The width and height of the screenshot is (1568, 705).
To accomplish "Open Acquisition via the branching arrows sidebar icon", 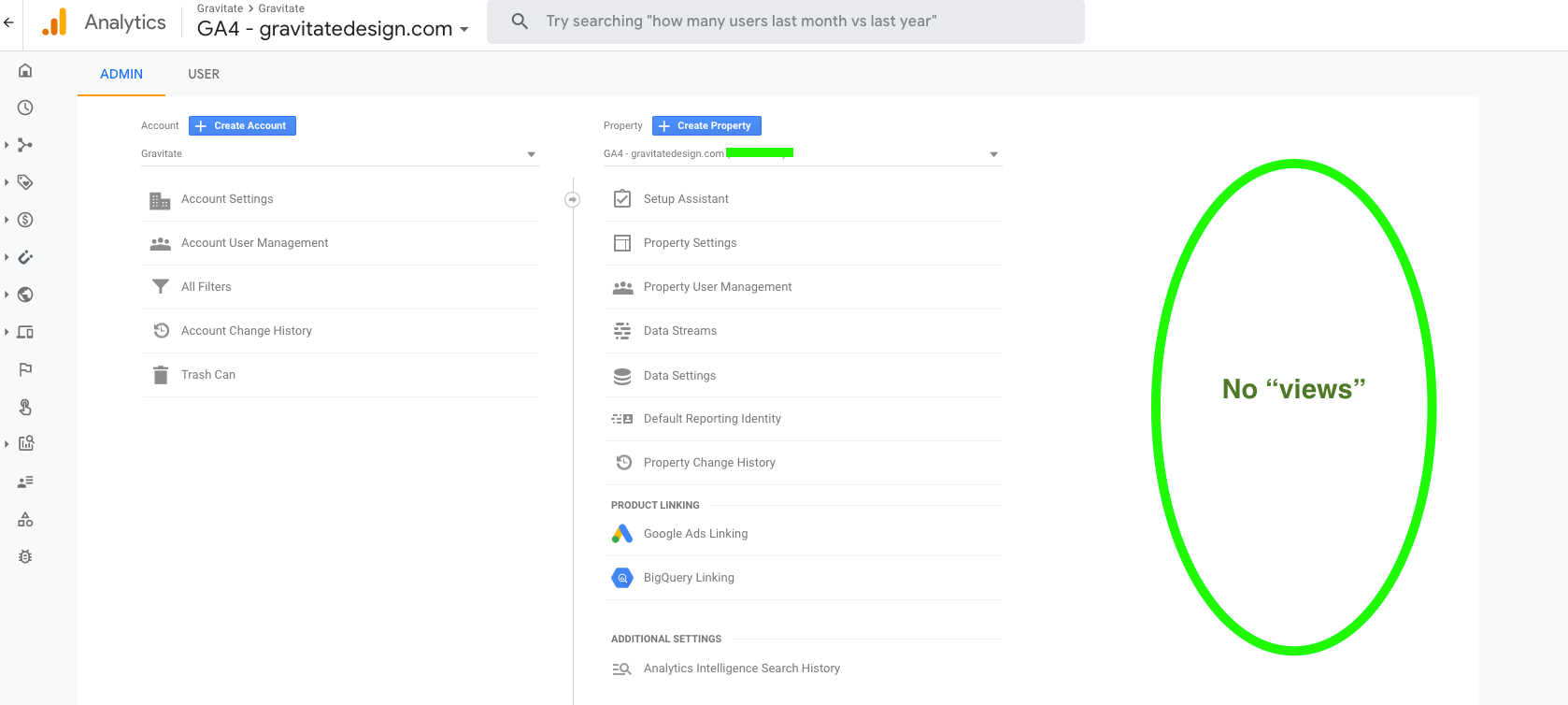I will click(x=25, y=145).
